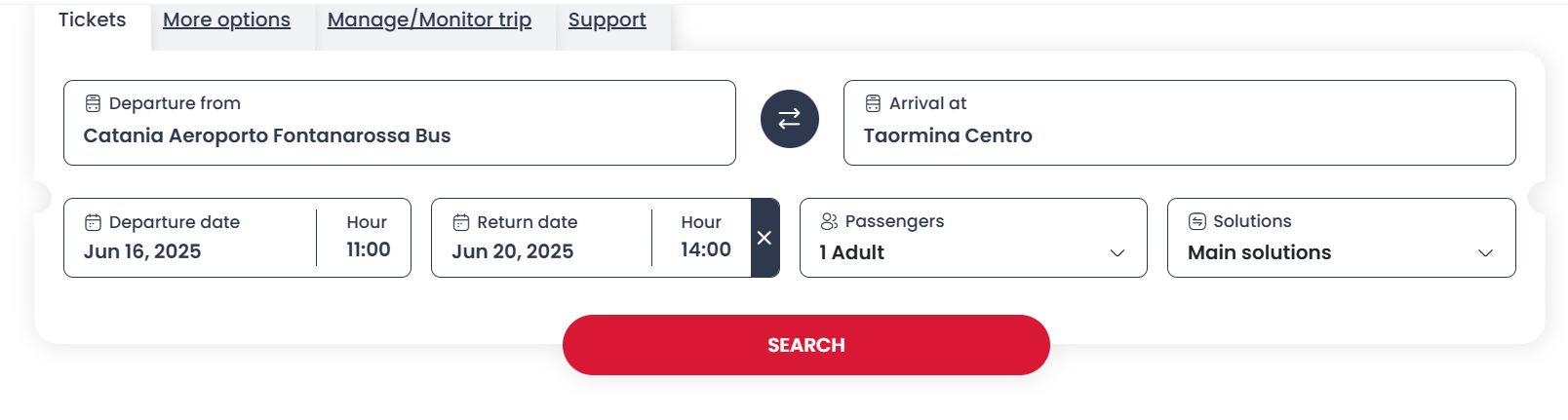Click the red SEARCH button

click(805, 345)
